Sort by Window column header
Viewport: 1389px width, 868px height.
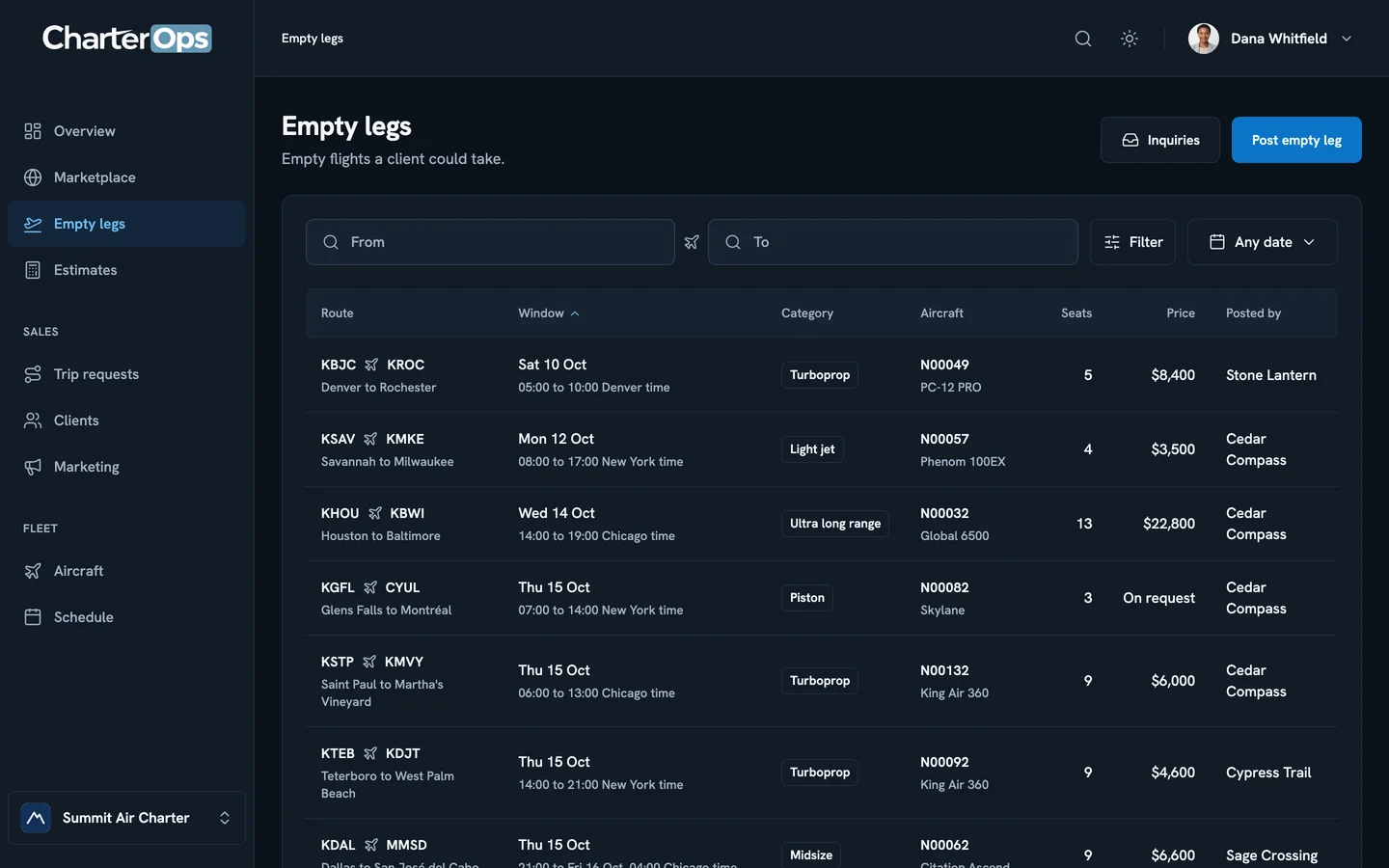(548, 313)
